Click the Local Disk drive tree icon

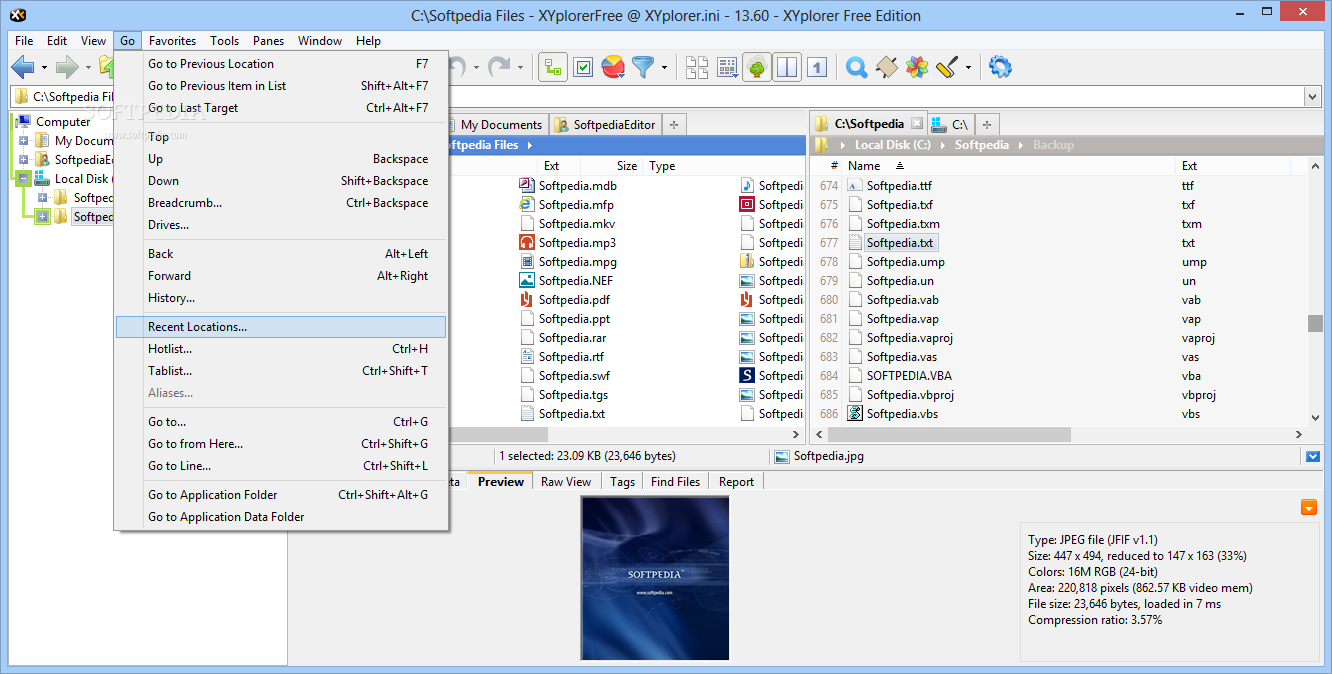[42, 179]
